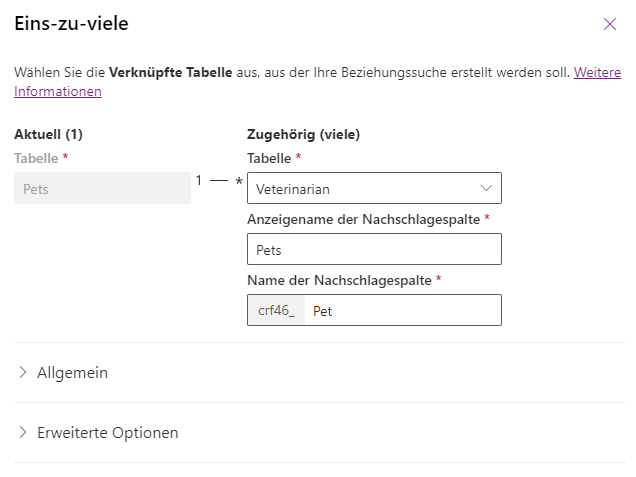
Task: Click the Name der Nachschlagespalte label
Action: 339,280
